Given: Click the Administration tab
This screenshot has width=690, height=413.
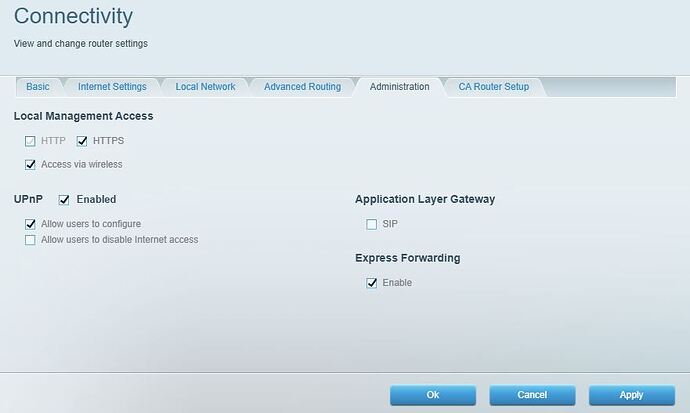Looking at the screenshot, I should pos(400,87).
